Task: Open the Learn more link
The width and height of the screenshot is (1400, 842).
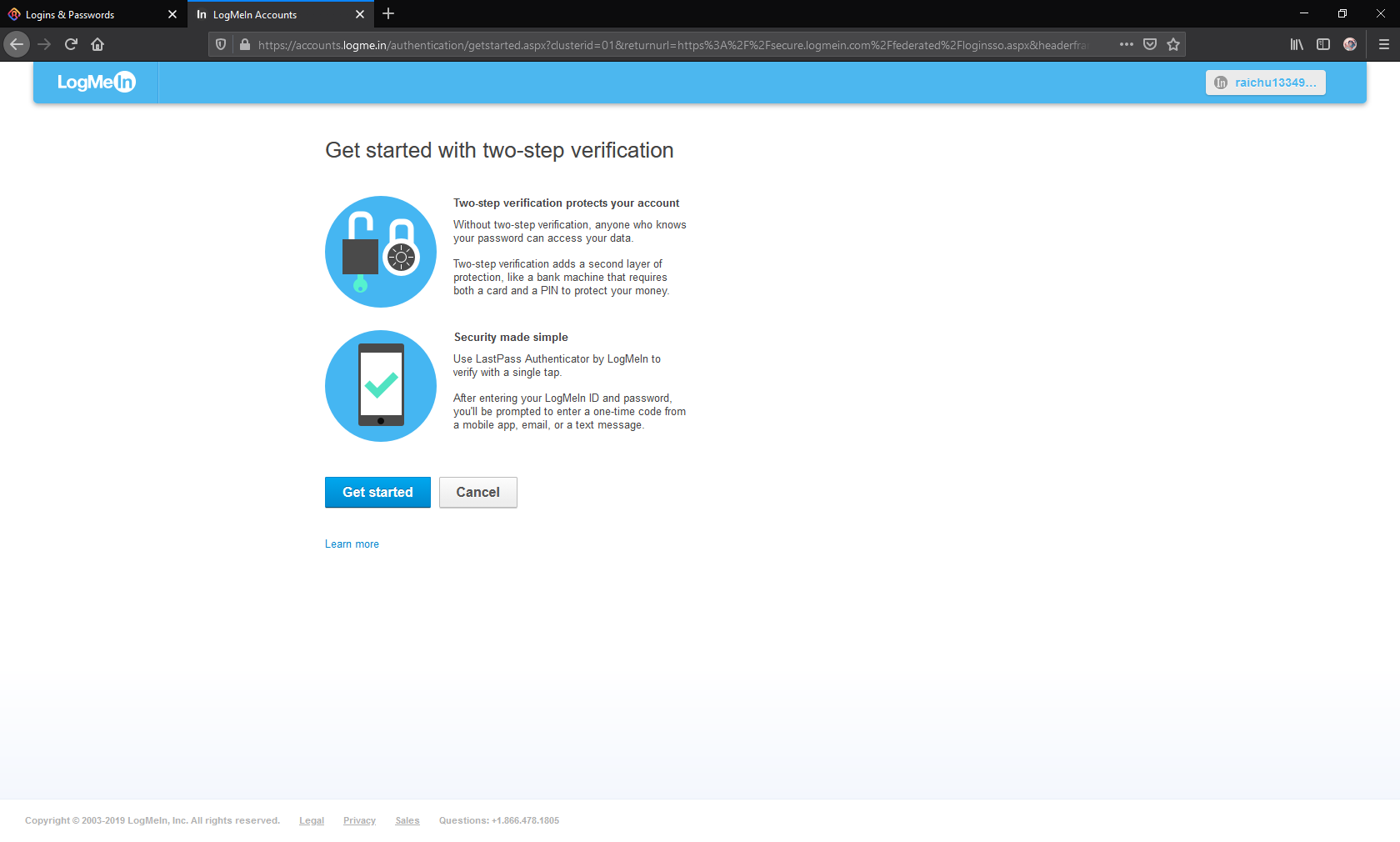Action: click(x=352, y=544)
